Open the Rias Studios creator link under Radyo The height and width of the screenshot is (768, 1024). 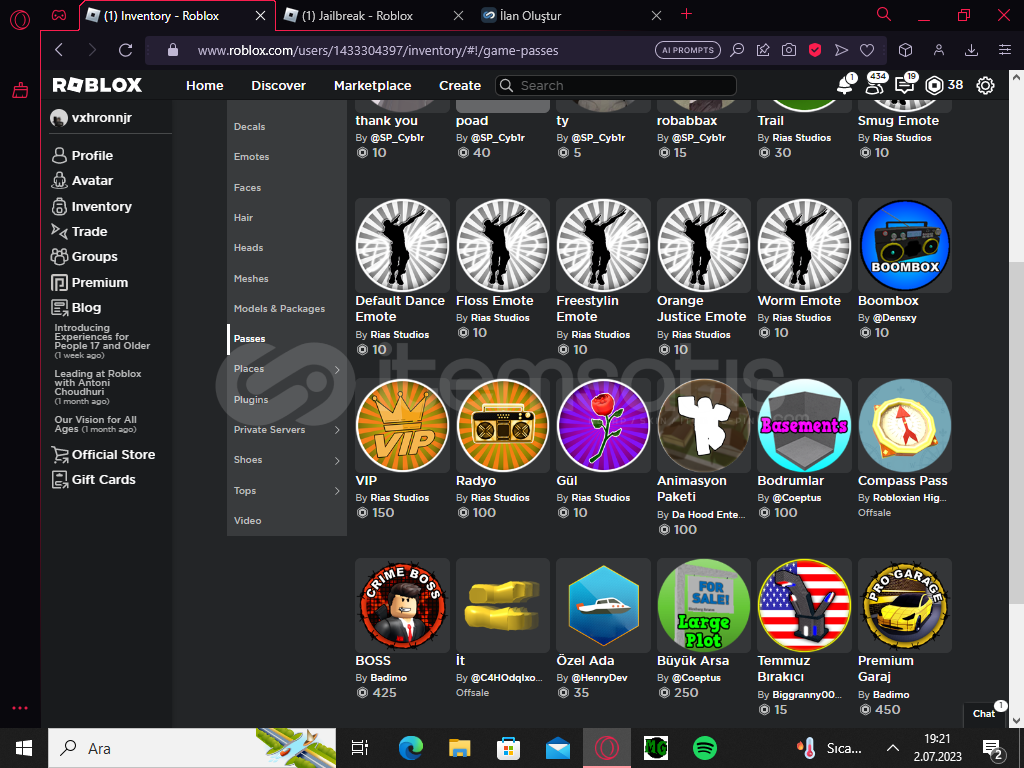500,498
